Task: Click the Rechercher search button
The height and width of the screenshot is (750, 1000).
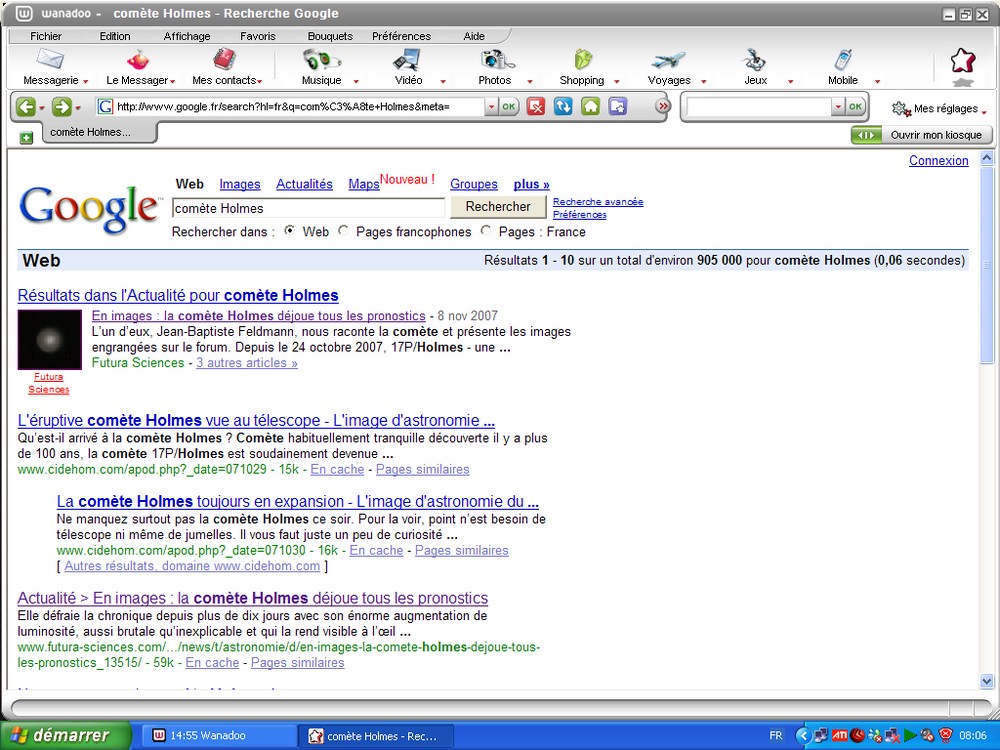Action: coord(498,207)
